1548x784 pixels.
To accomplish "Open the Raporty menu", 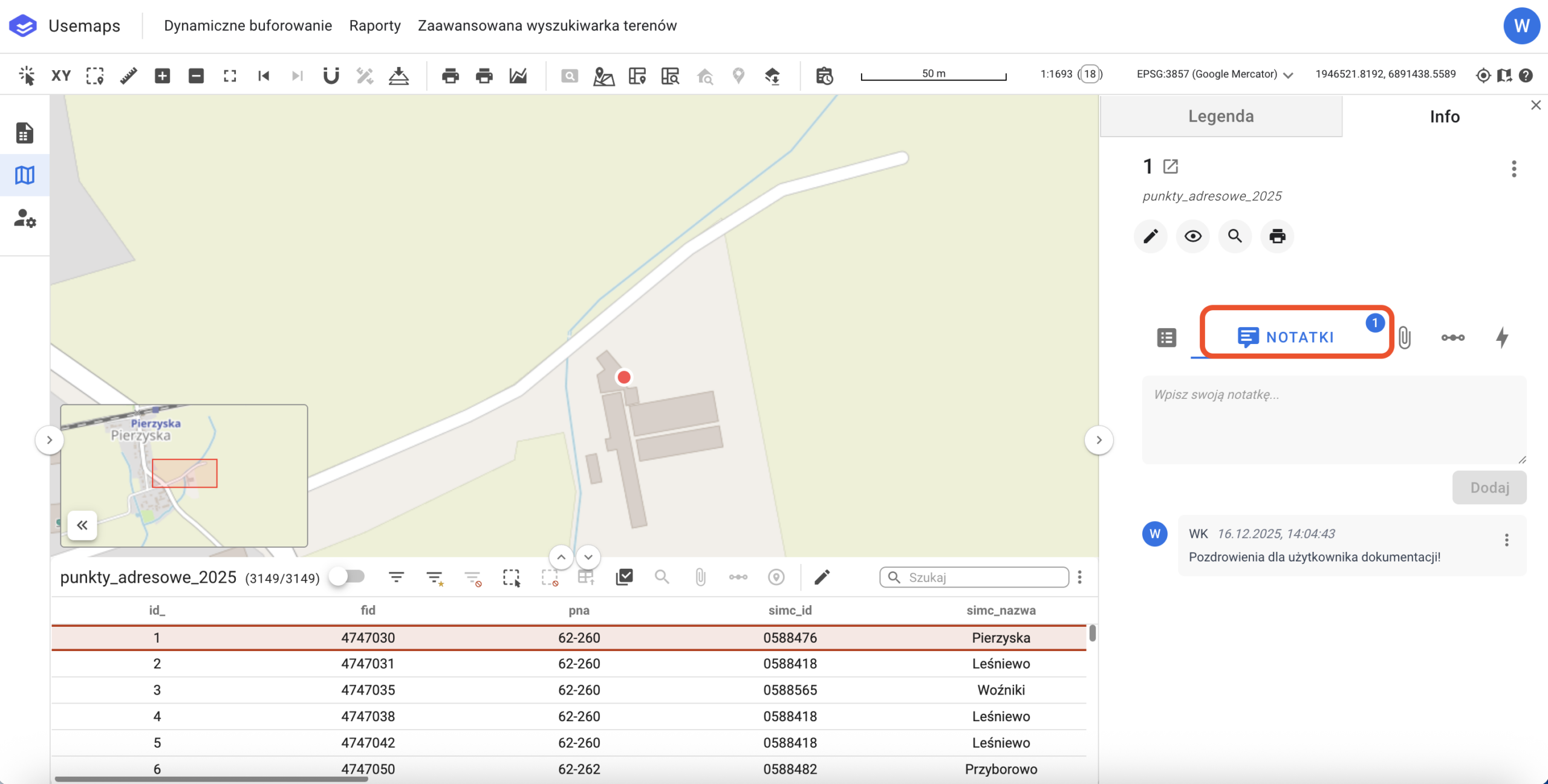I will pyautogui.click(x=375, y=25).
